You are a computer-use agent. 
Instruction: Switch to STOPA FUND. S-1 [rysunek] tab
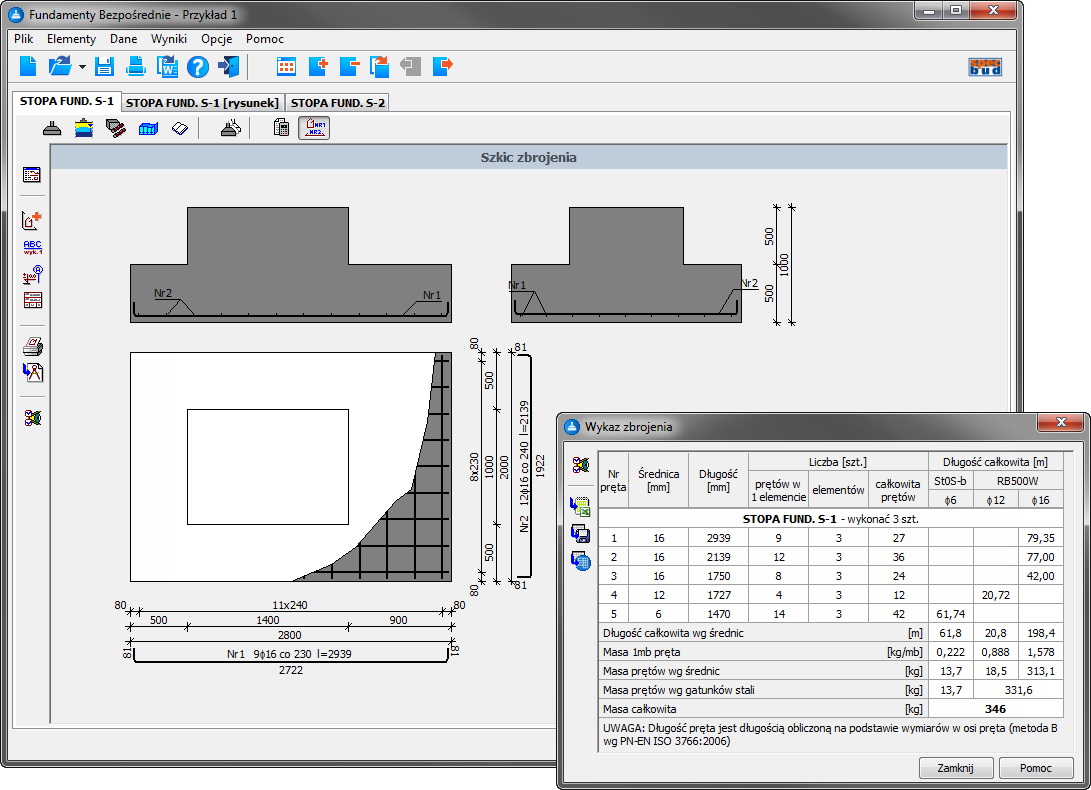coord(202,102)
